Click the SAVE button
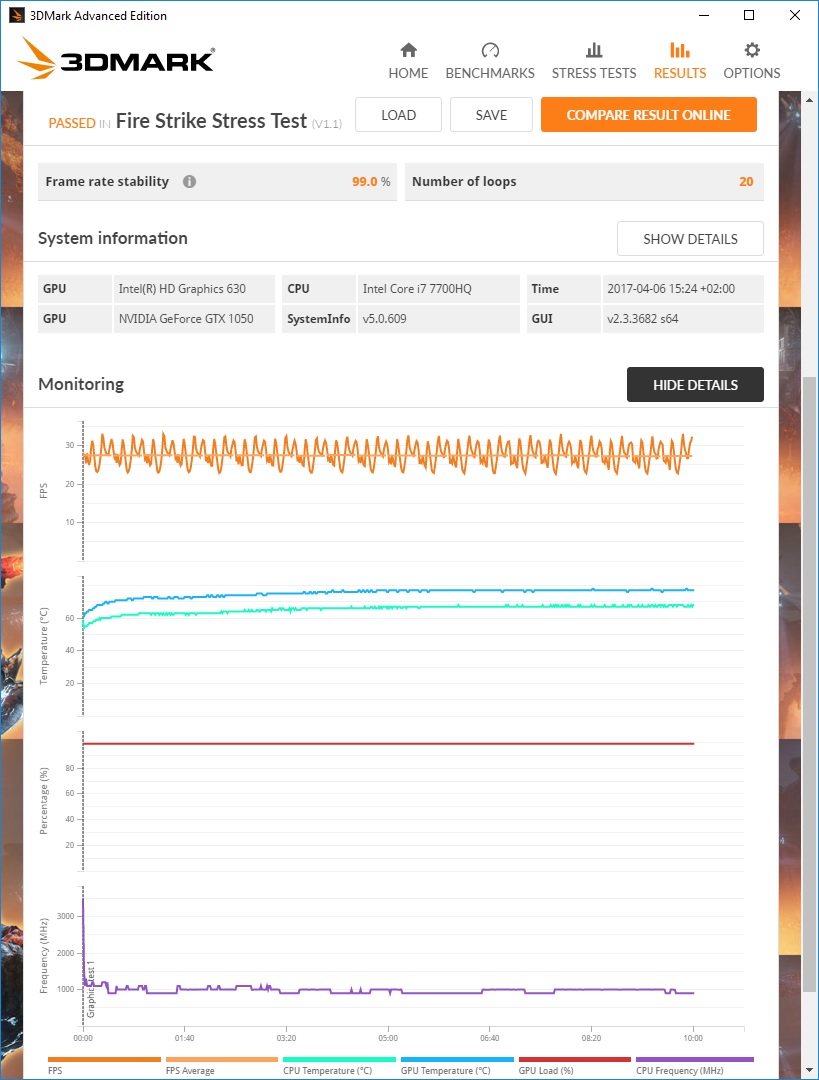The height and width of the screenshot is (1080, 819). point(491,114)
